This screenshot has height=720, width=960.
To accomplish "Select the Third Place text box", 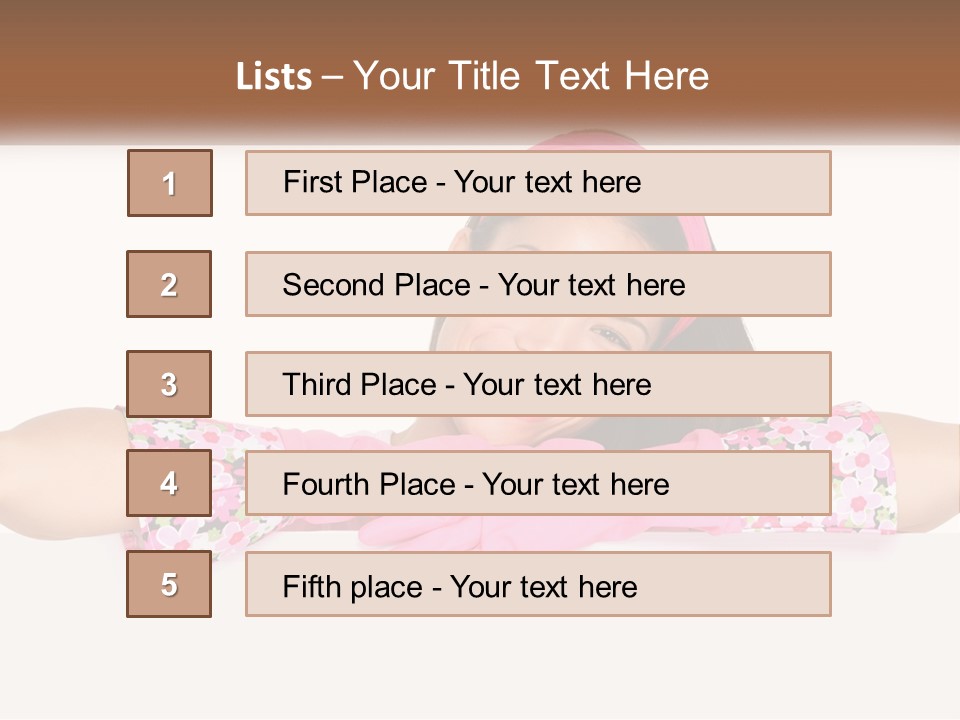I will (538, 384).
